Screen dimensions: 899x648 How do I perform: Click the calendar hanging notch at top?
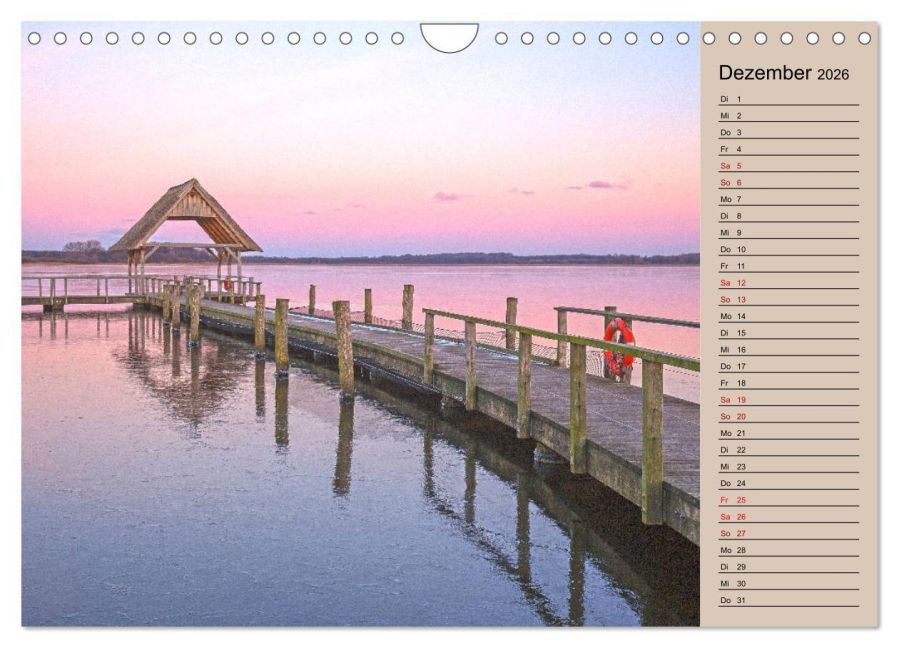449,36
